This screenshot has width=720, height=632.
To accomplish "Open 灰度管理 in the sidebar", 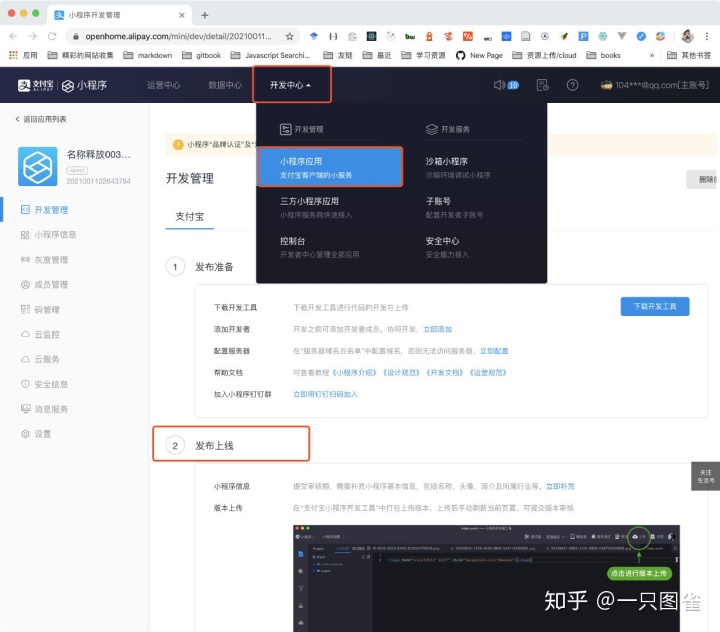I will [x=45, y=260].
